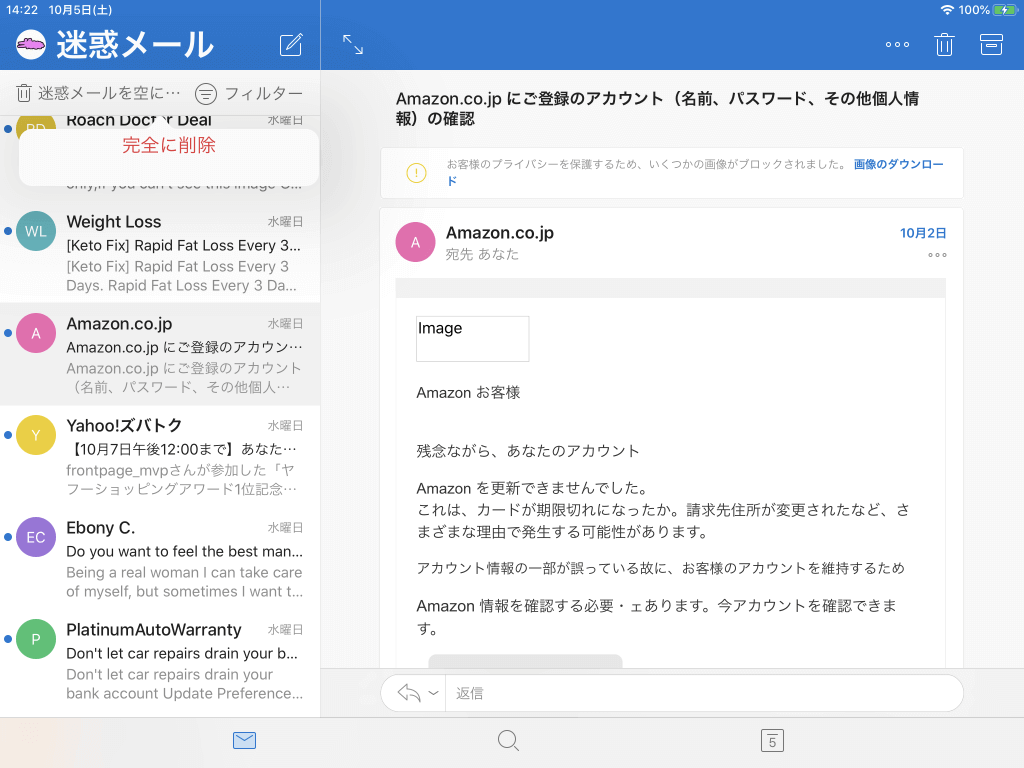The width and height of the screenshot is (1024, 768).
Task: Expand the message to full screen
Action: point(353,44)
